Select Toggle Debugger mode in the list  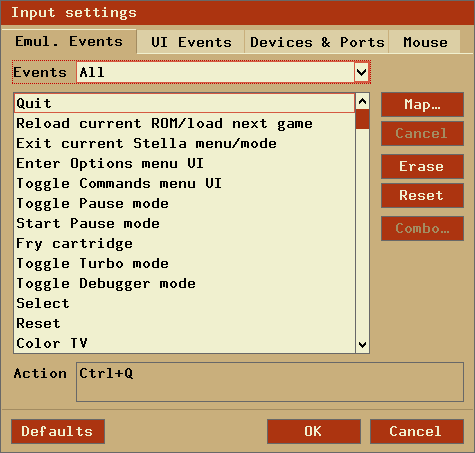coord(184,283)
